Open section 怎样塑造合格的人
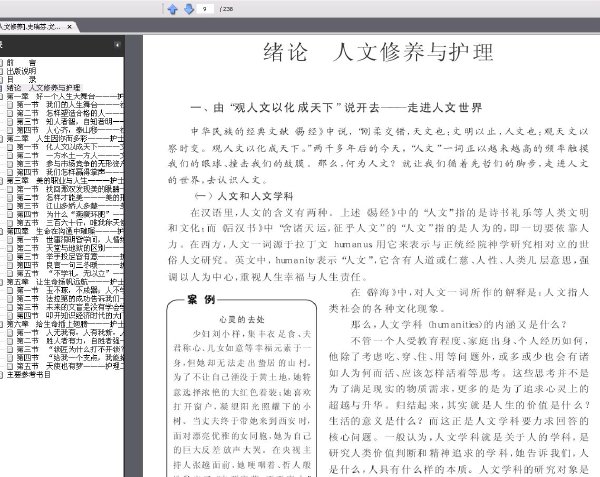 [70, 113]
